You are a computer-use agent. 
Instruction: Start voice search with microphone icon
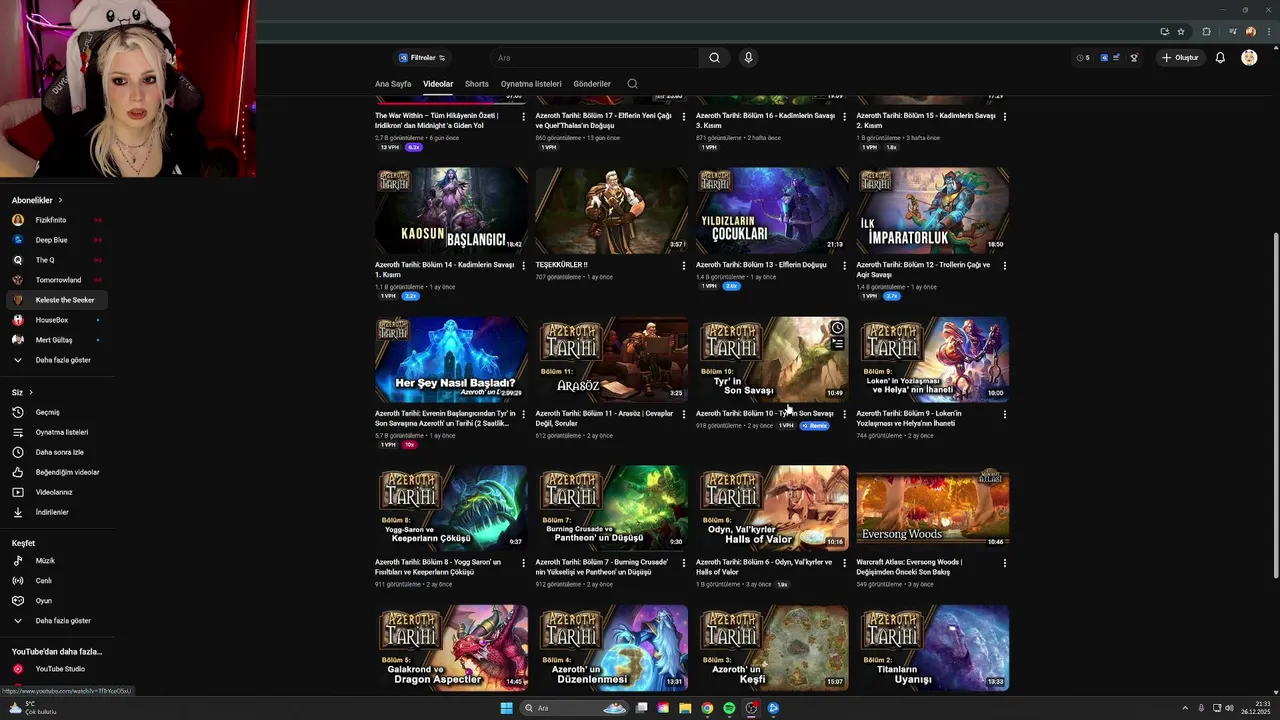[748, 58]
